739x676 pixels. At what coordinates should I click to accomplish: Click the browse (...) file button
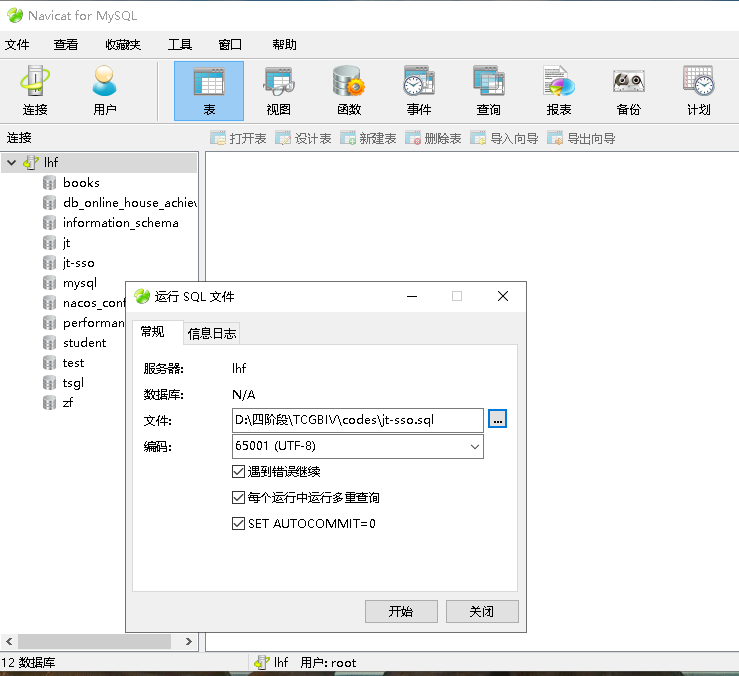click(x=497, y=419)
